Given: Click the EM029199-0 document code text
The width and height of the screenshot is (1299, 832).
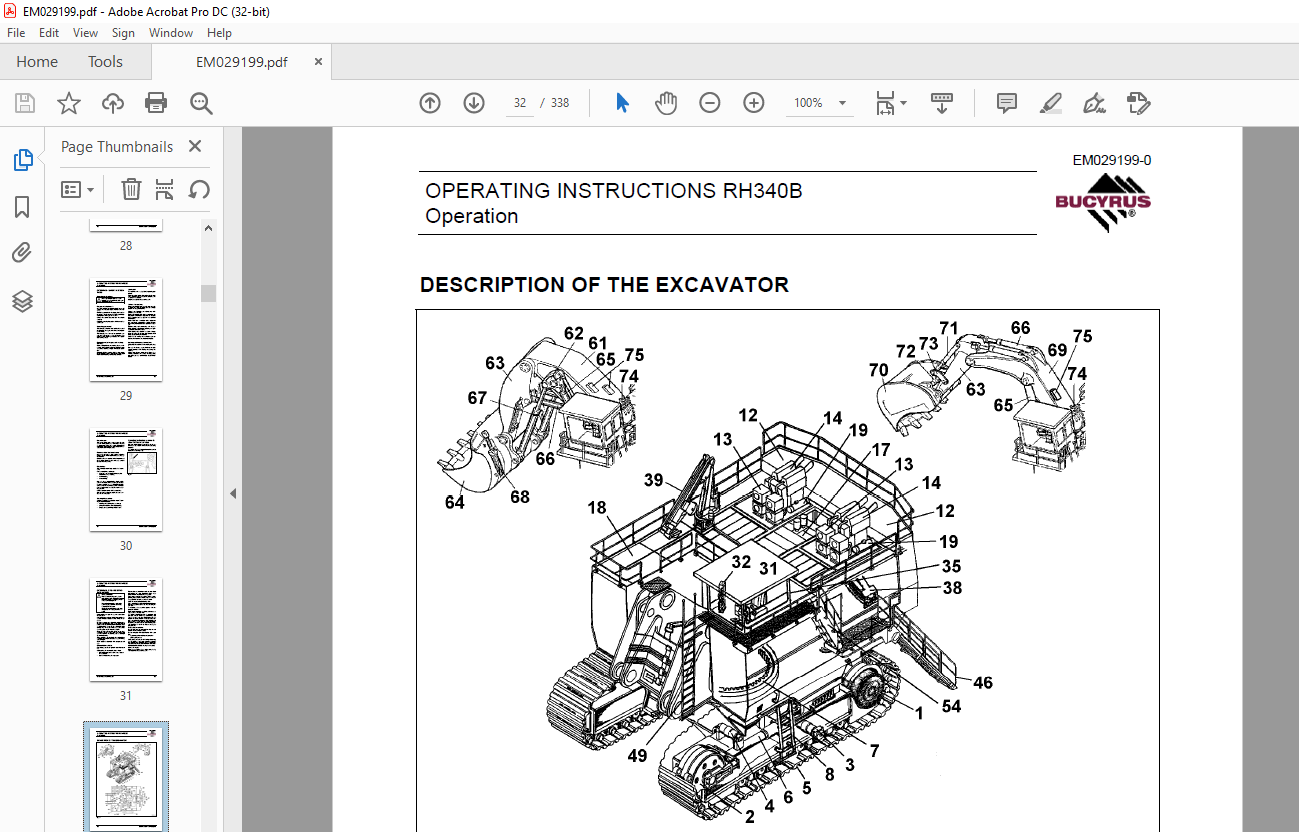Looking at the screenshot, I should [x=1112, y=160].
